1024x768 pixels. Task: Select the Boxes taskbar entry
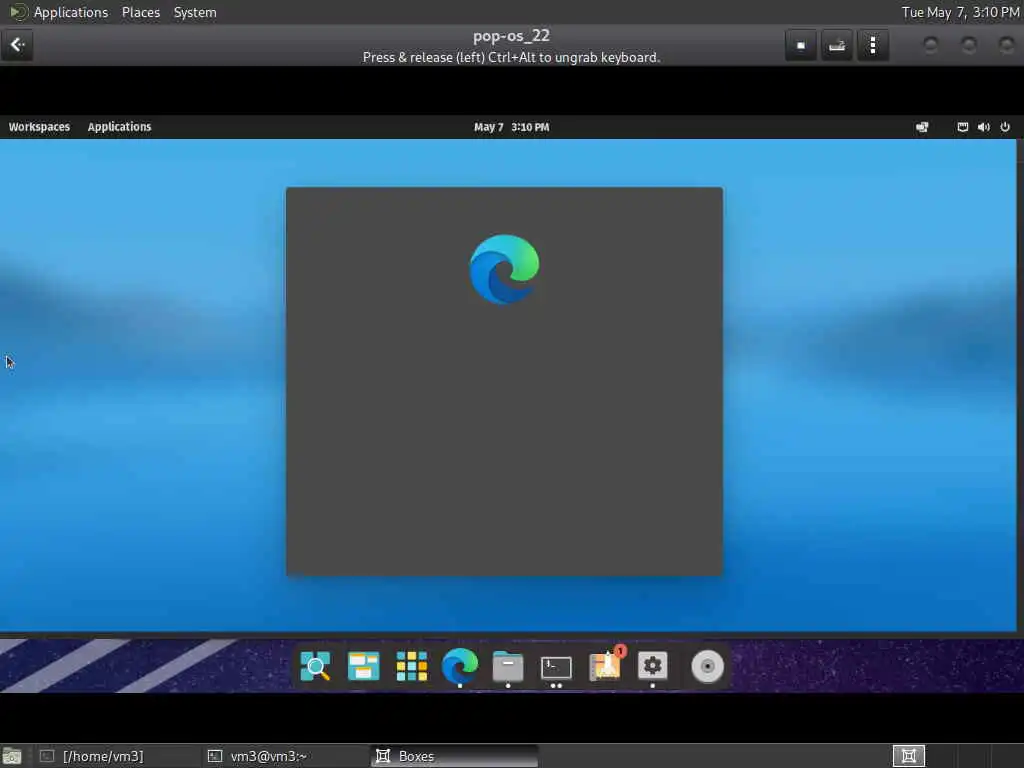(454, 756)
